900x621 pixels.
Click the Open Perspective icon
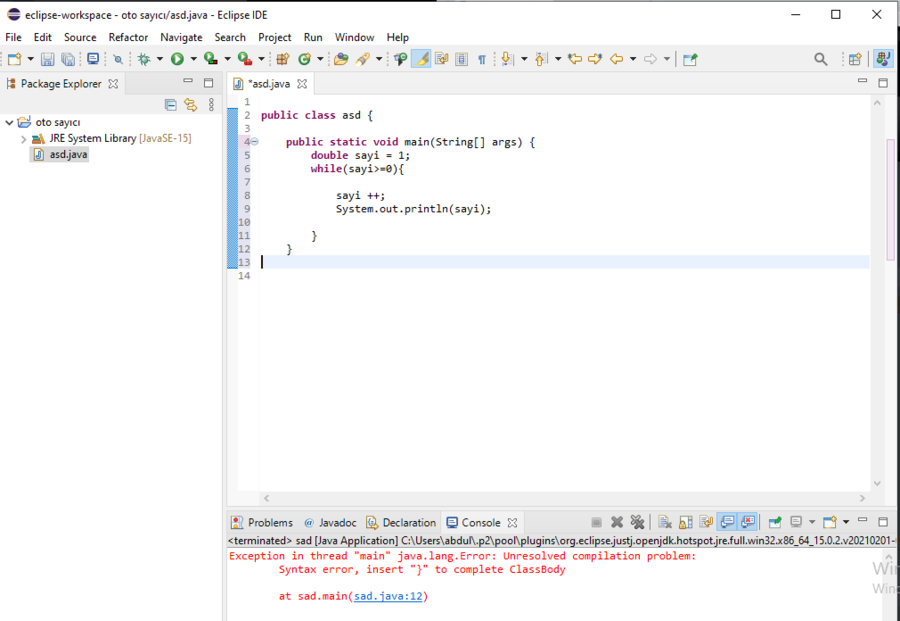coord(855,60)
